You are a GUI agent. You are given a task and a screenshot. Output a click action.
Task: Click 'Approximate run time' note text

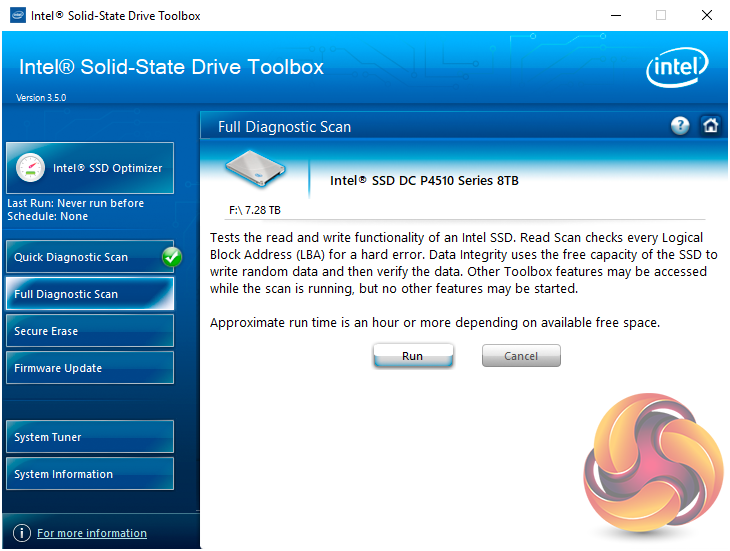(x=435, y=323)
